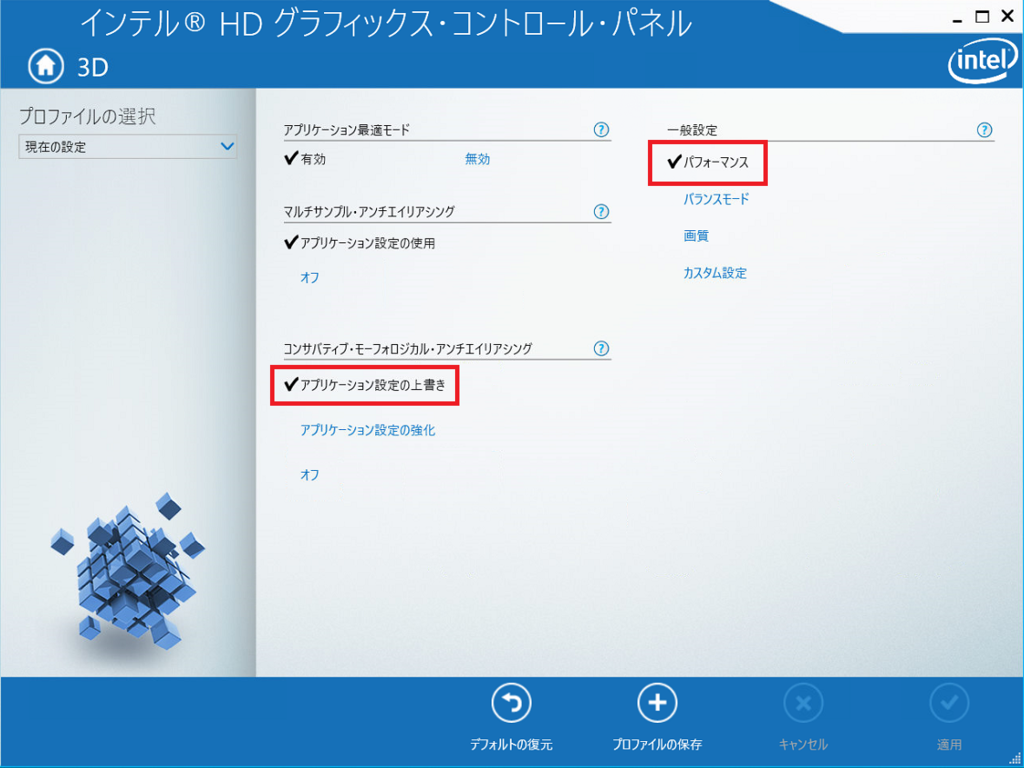This screenshot has width=1024, height=768.
Task: Click the 適用 checkmark icon
Action: tap(949, 703)
